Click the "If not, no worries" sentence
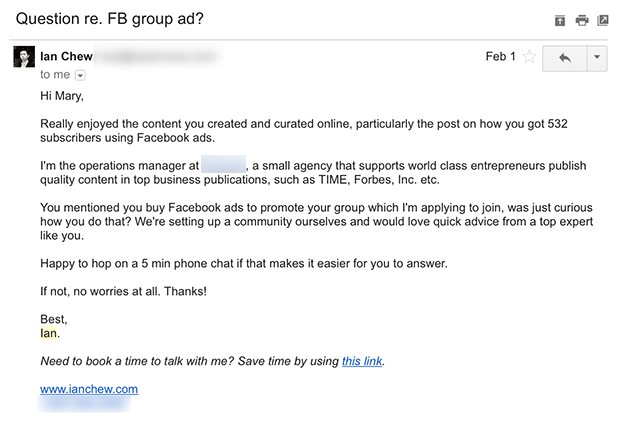The image size is (620, 422). pyautogui.click(x=123, y=291)
